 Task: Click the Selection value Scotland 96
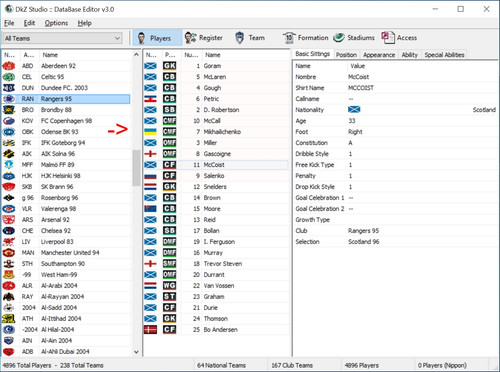[x=363, y=242]
